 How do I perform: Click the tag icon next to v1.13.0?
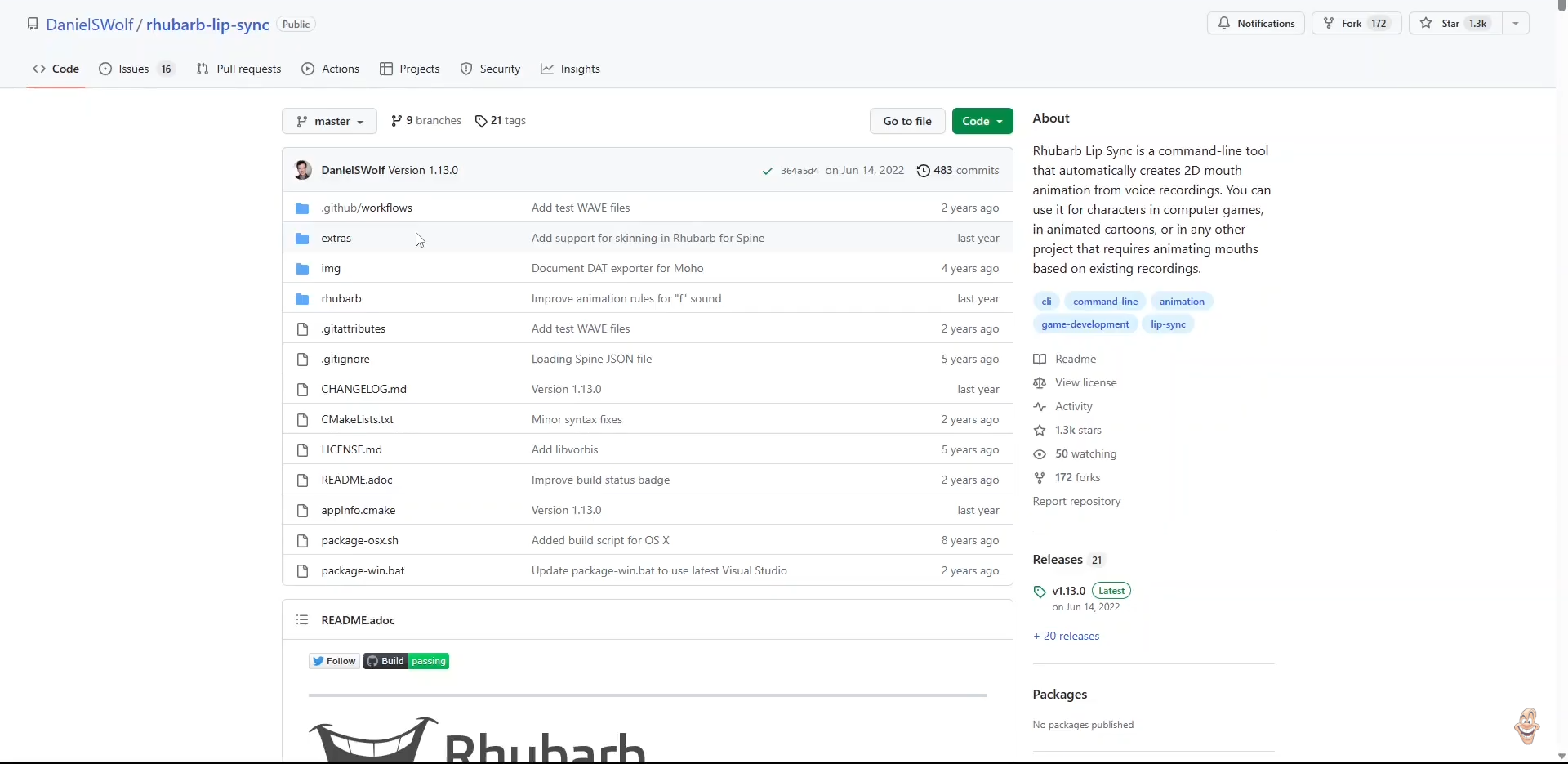pos(1040,592)
